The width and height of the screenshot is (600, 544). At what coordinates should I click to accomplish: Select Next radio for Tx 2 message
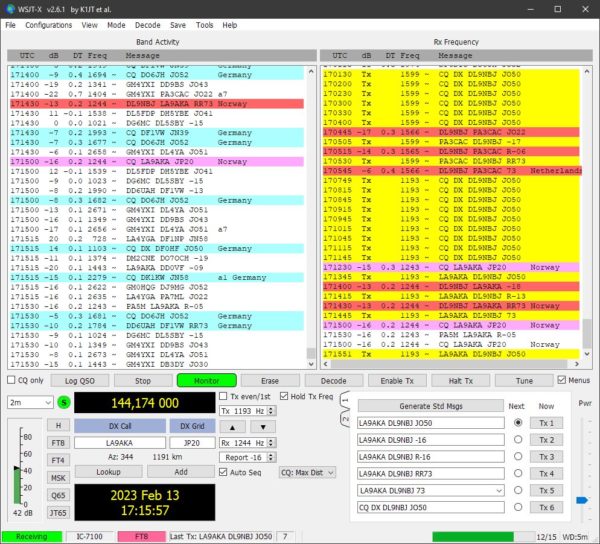(518, 440)
